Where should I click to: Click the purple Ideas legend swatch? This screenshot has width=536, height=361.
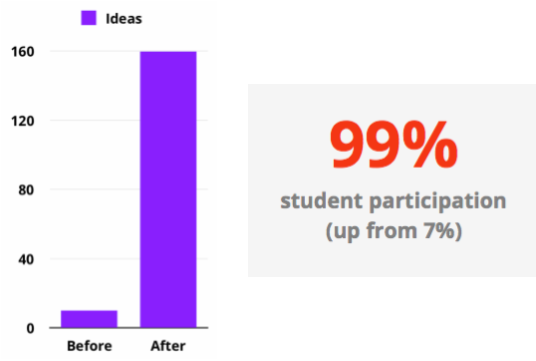coord(89,18)
